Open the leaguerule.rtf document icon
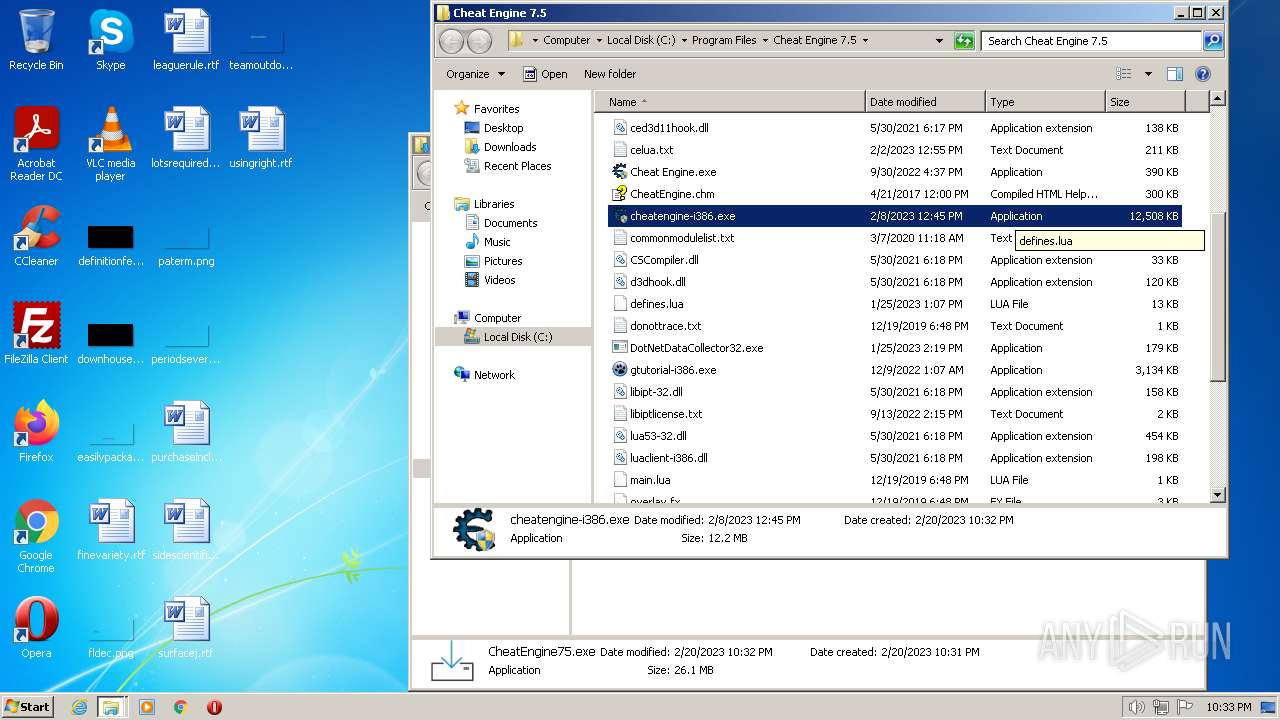This screenshot has width=1280, height=720. click(186, 40)
